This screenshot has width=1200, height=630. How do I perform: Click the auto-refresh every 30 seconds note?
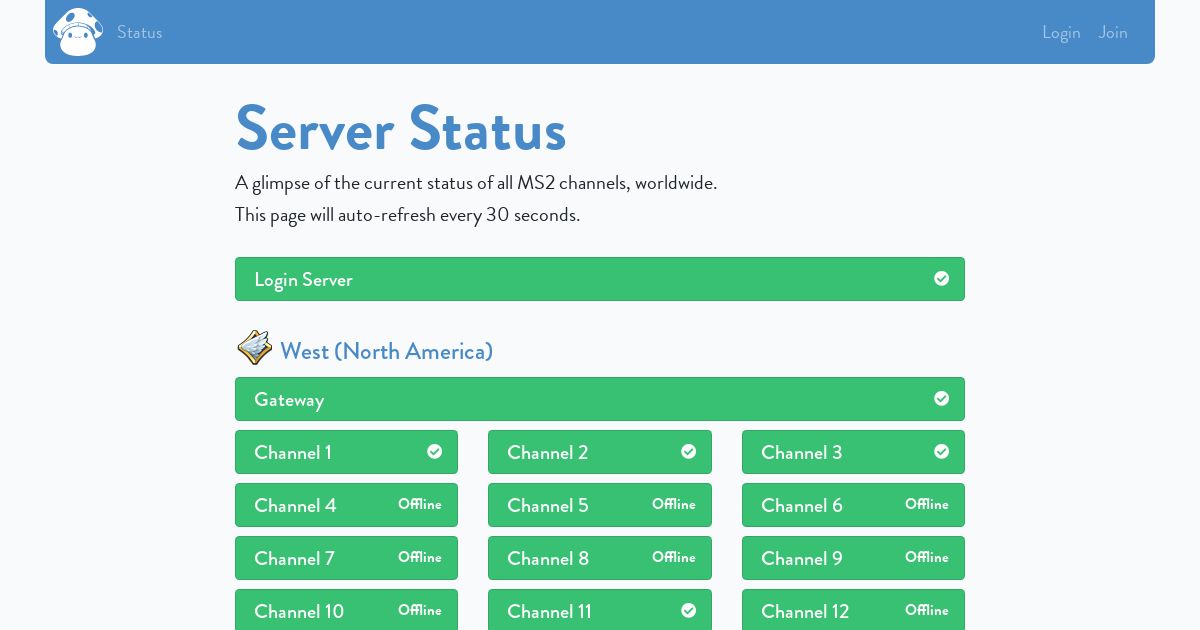point(407,214)
